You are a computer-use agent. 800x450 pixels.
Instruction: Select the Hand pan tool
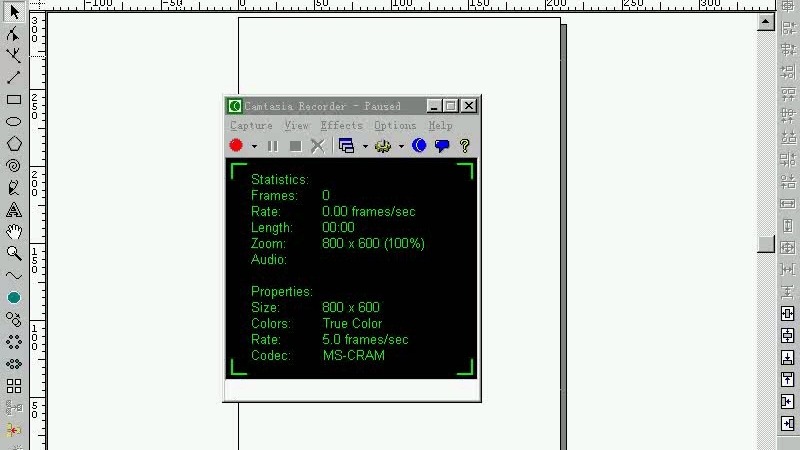coord(14,232)
